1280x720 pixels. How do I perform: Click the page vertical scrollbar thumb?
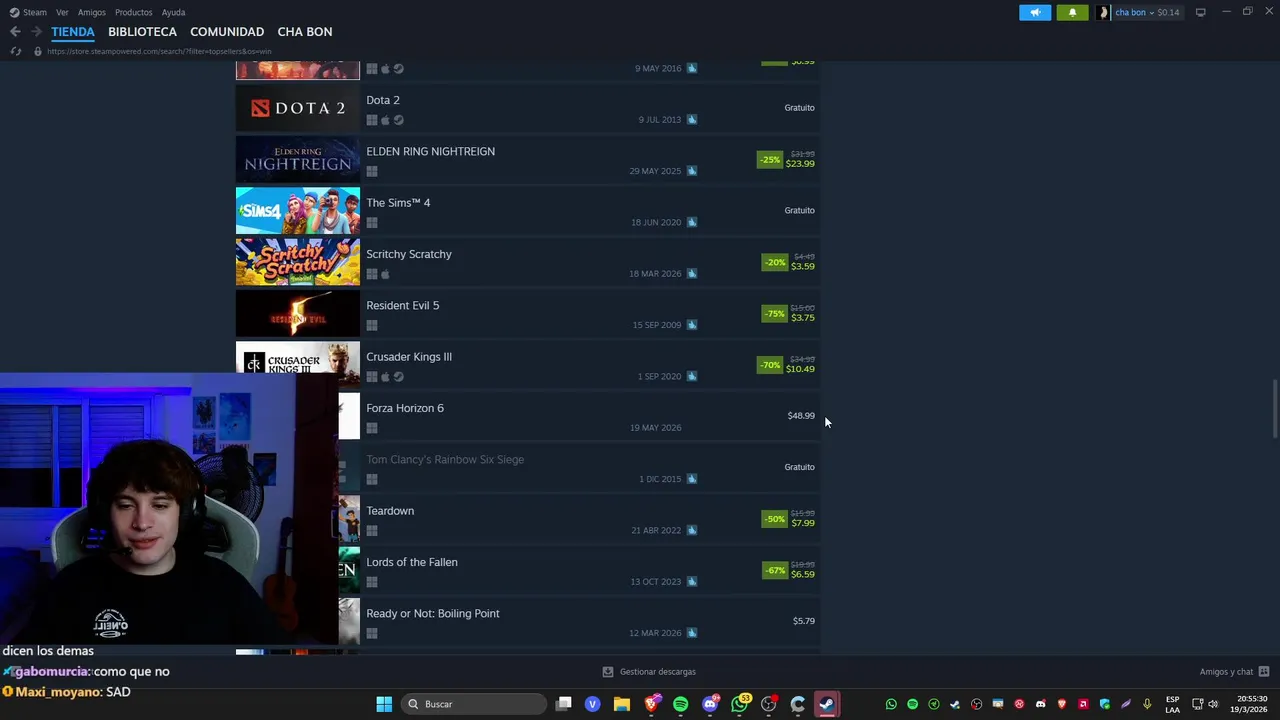pyautogui.click(x=1274, y=408)
